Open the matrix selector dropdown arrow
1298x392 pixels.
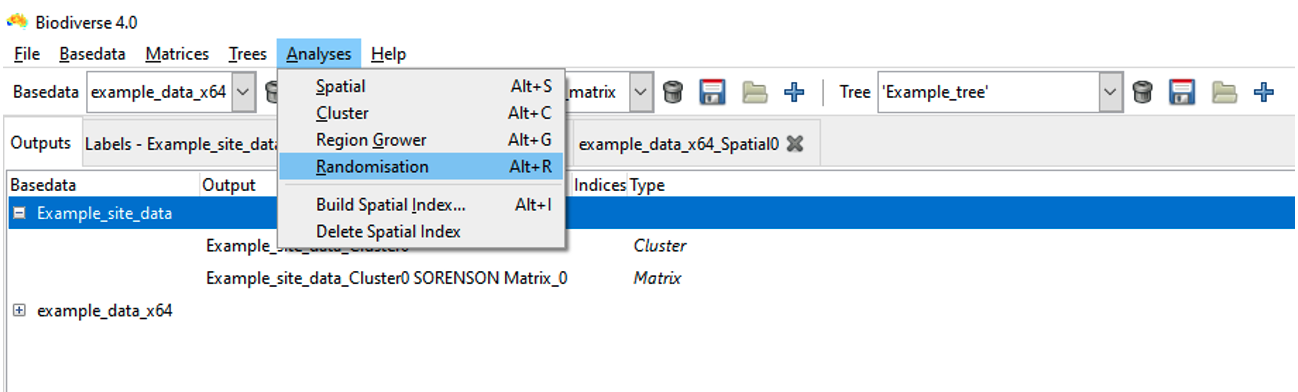click(642, 92)
